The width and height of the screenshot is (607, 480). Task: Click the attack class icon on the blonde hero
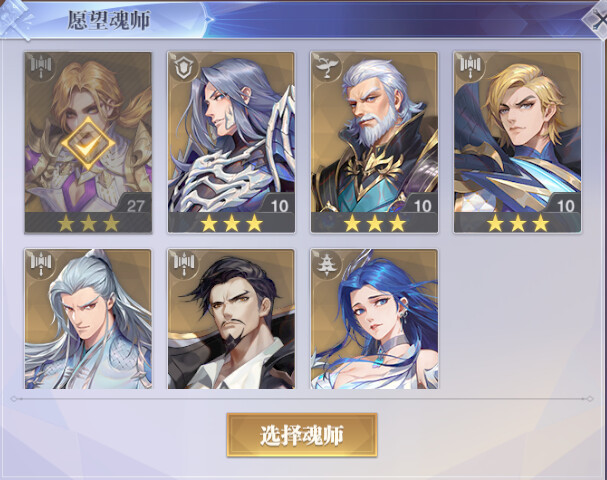coord(470,67)
